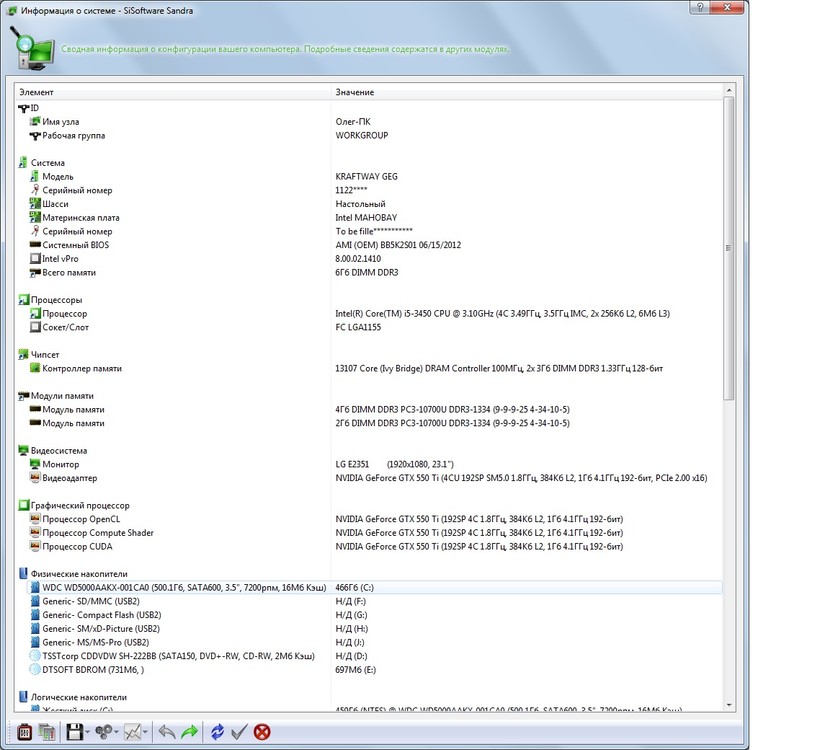This screenshot has width=830, height=750.
Task: Click the graph chart toolbar icon
Action: [132, 732]
